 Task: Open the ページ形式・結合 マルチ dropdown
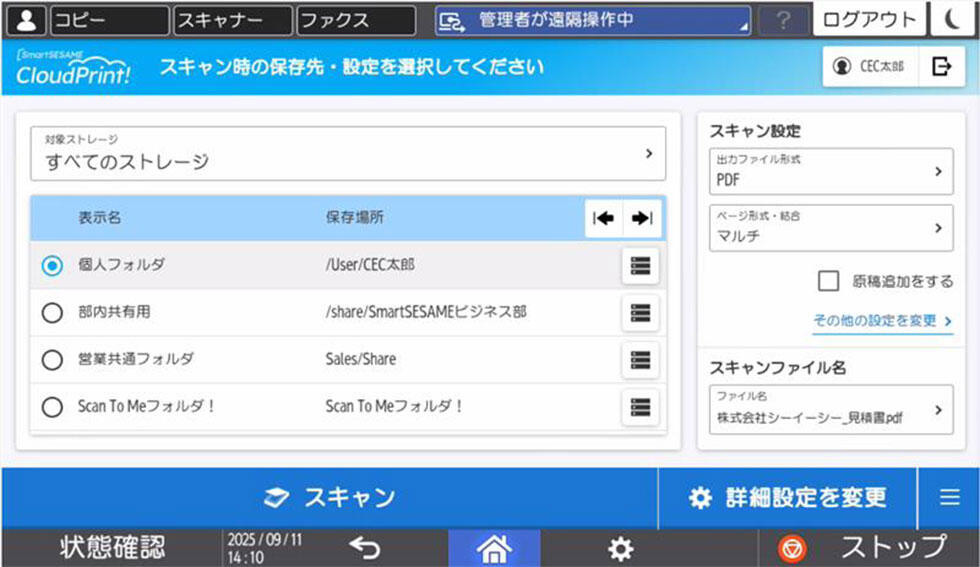coord(830,228)
